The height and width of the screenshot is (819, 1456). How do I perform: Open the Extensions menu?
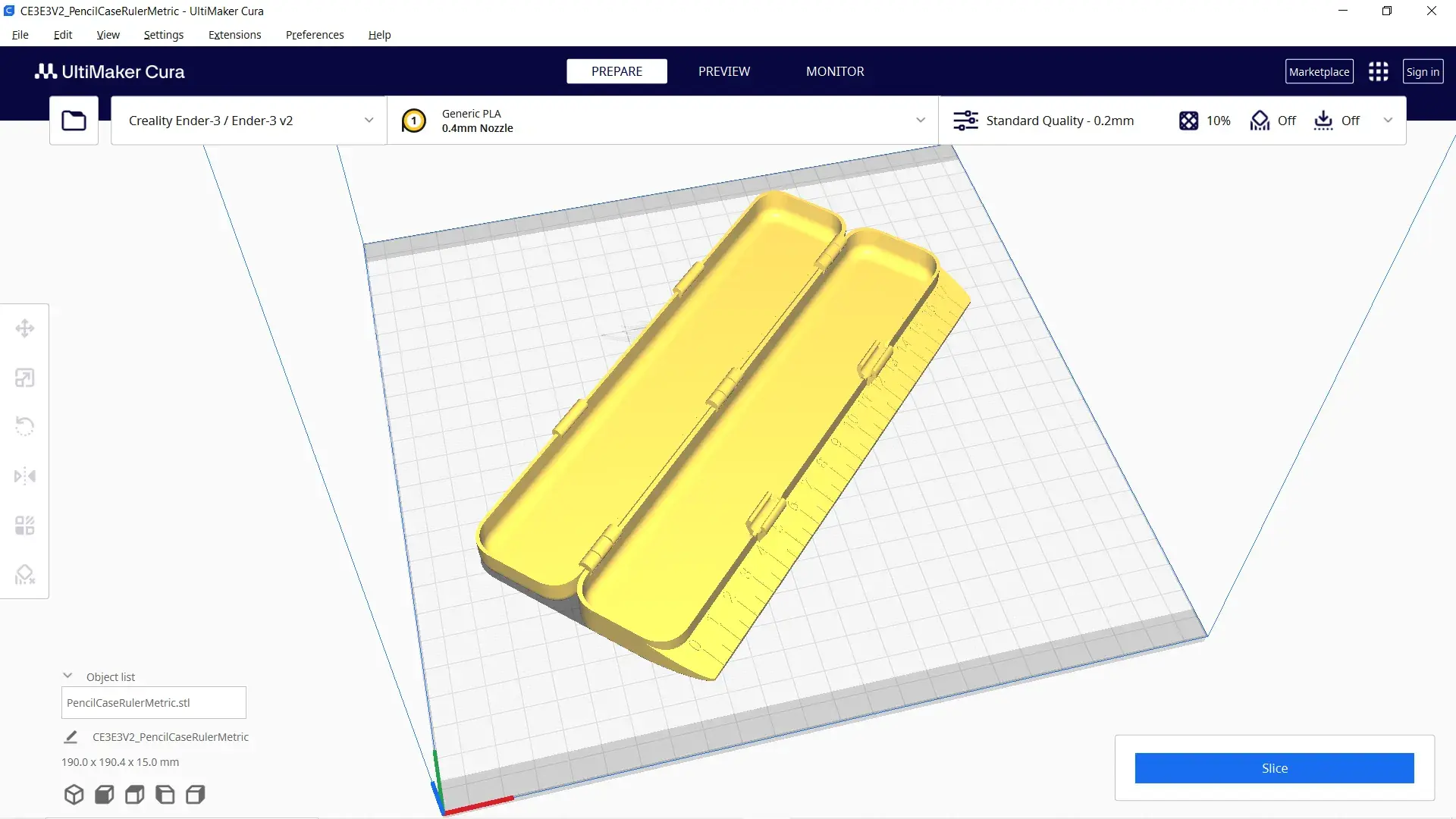pos(234,35)
